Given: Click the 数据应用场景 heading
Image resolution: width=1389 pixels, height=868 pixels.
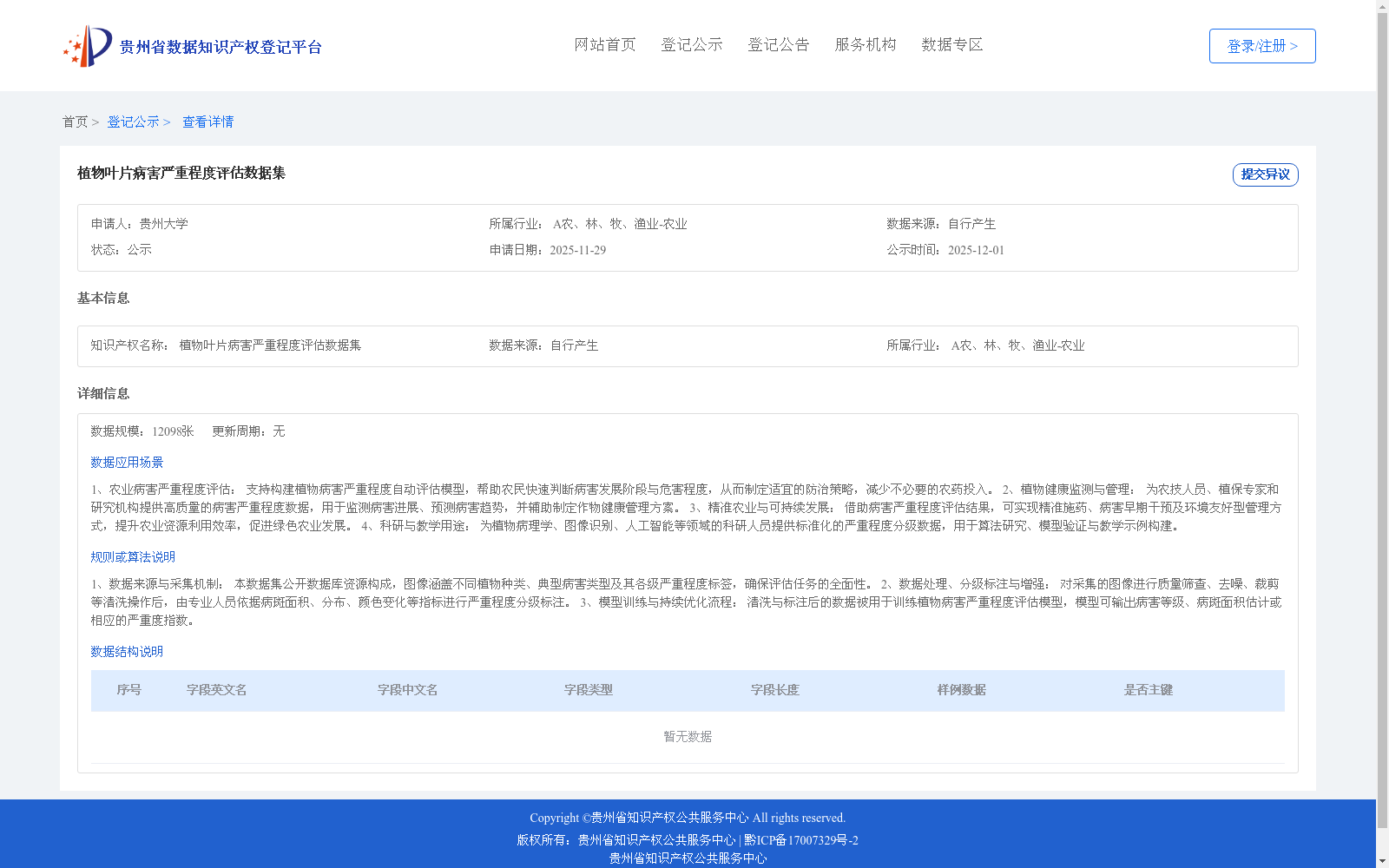Looking at the screenshot, I should [x=127, y=463].
